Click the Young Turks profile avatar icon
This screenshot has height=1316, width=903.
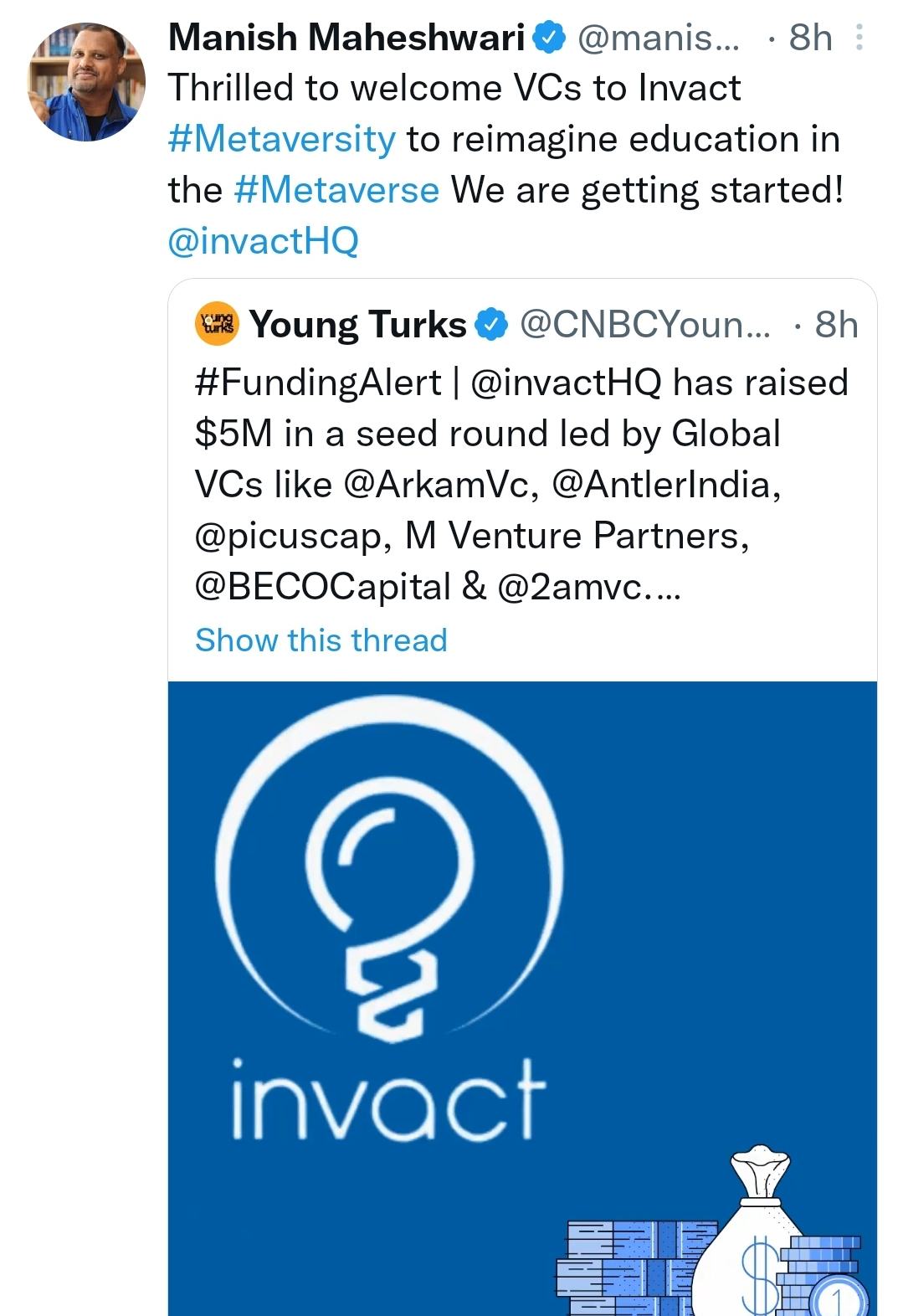click(216, 324)
